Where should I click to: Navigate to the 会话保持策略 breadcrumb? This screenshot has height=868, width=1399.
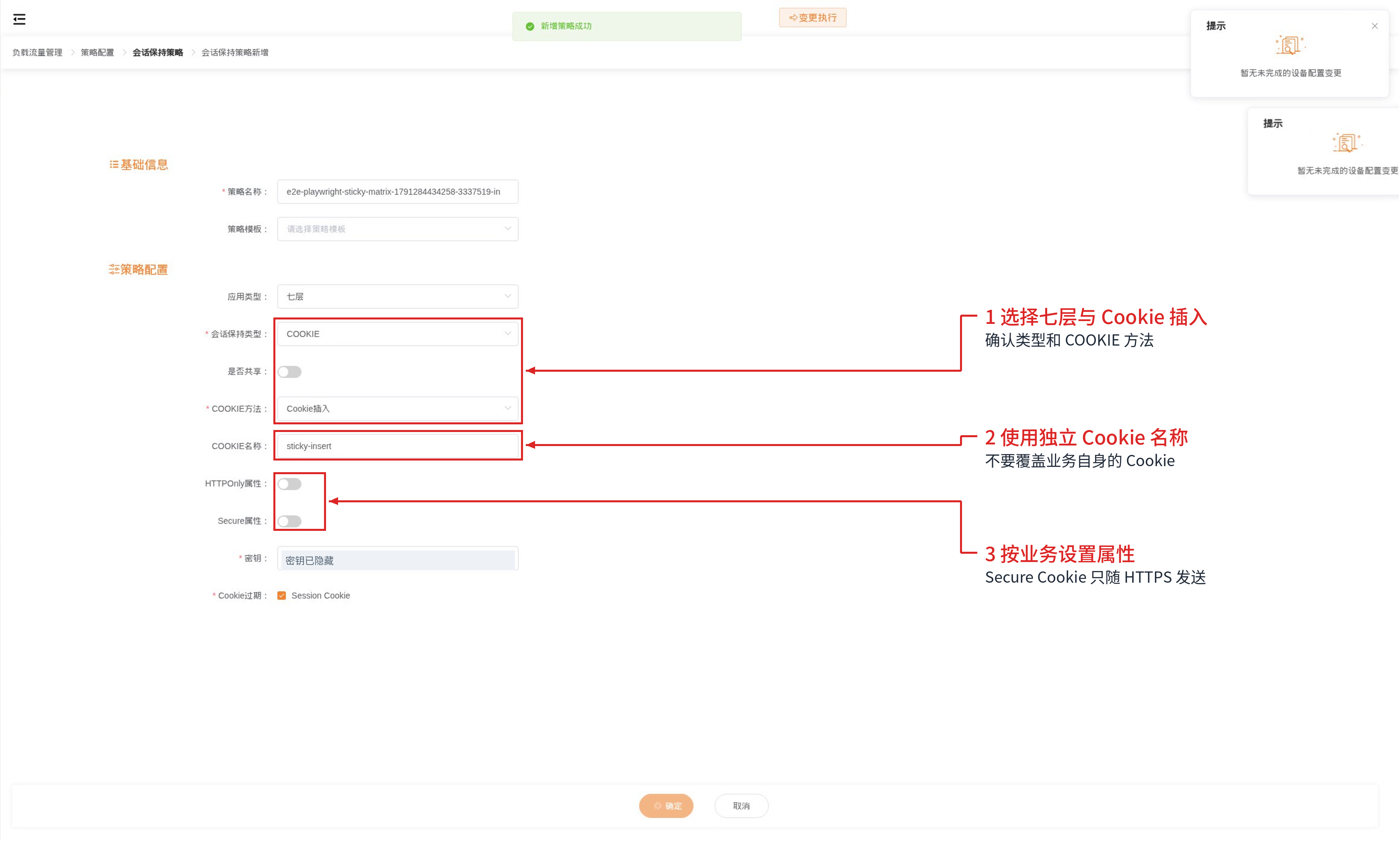157,52
